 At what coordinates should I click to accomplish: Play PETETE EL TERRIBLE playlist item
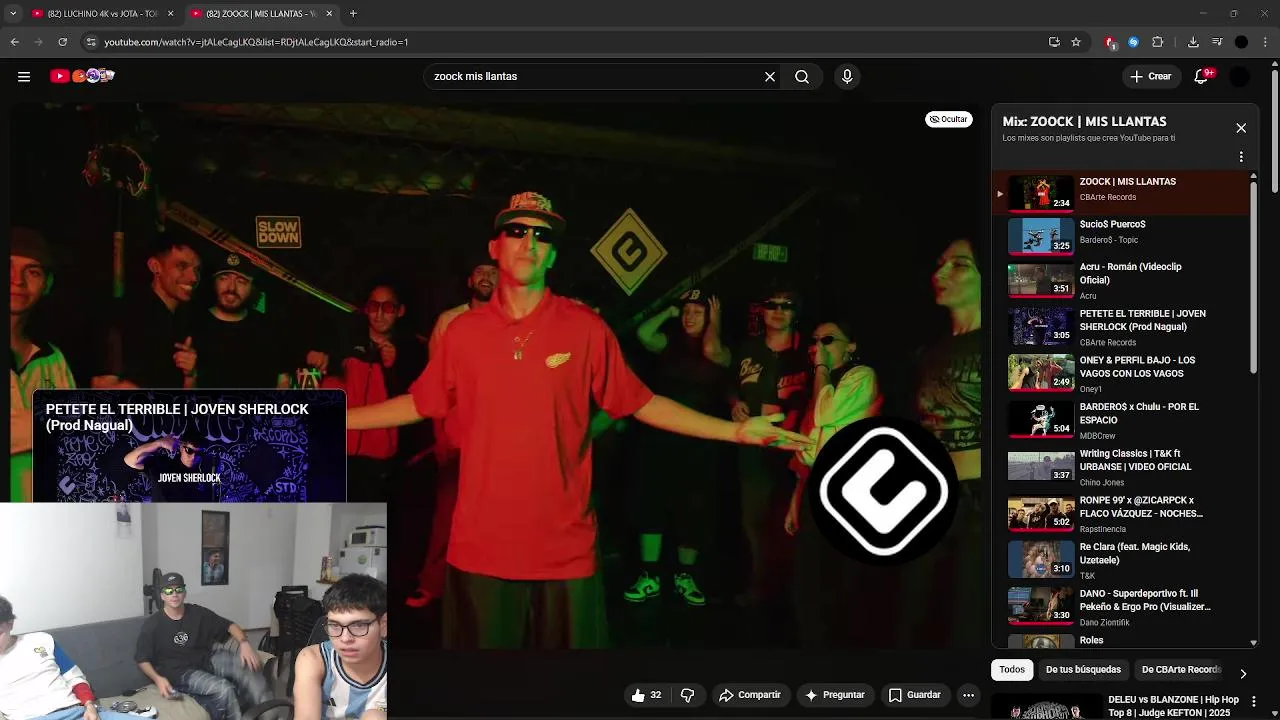pos(1122,327)
